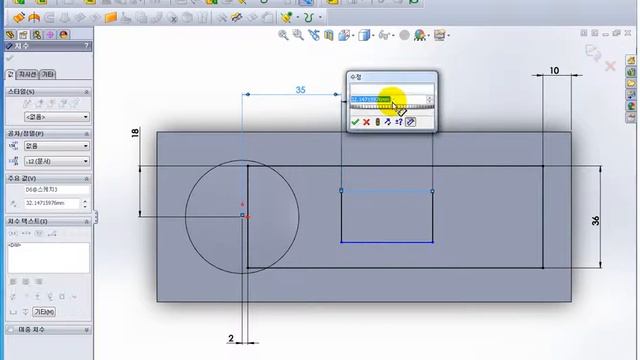Open View Orientation icon in view toolbar

[344, 36]
